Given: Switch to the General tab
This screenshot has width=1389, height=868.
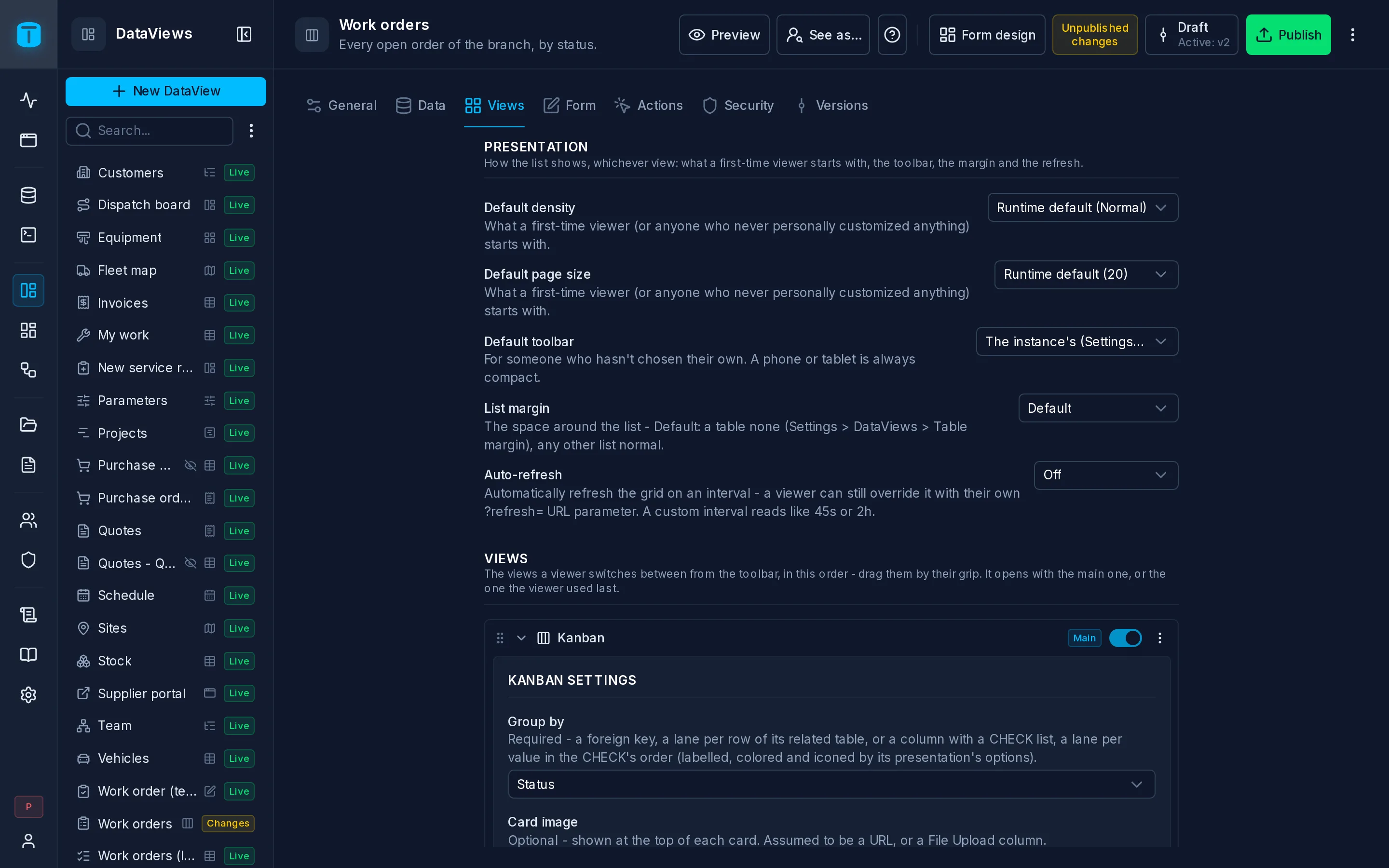Looking at the screenshot, I should click(x=341, y=106).
